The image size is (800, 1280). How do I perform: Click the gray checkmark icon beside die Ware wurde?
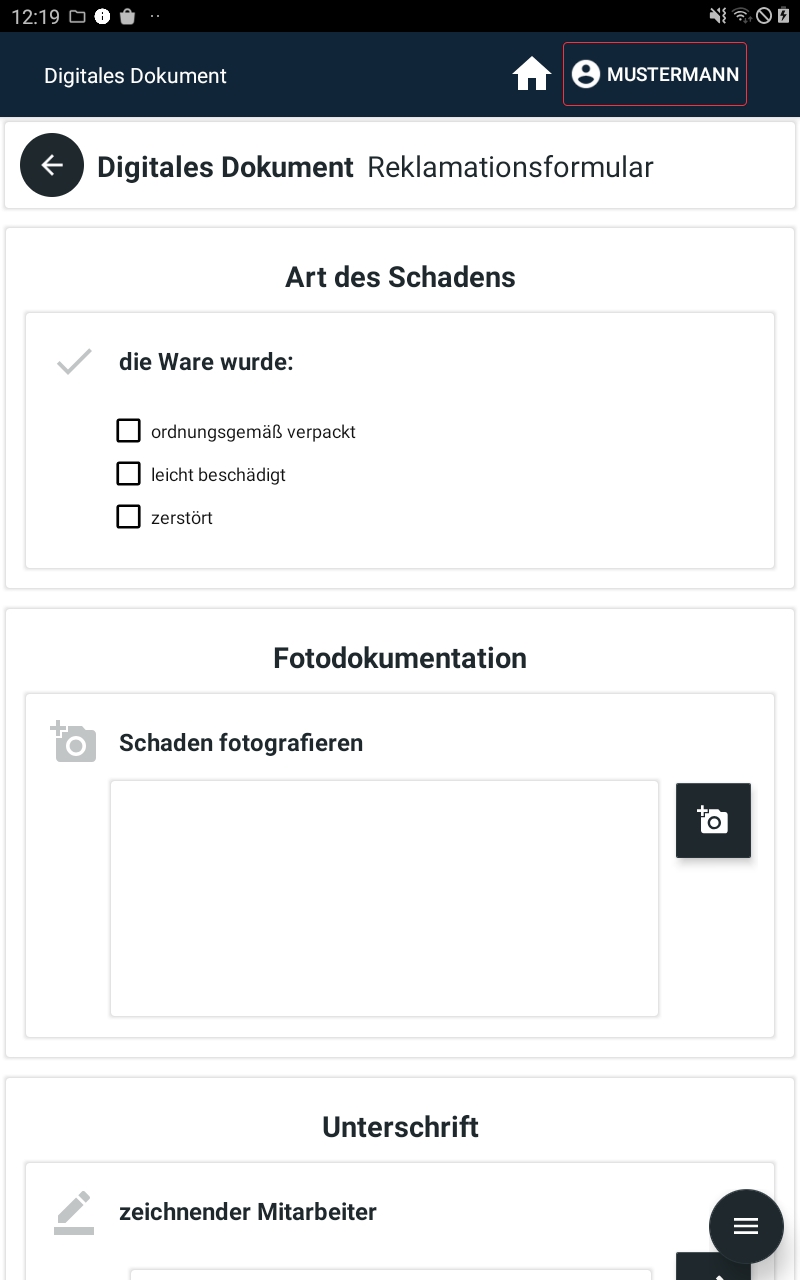tap(74, 362)
